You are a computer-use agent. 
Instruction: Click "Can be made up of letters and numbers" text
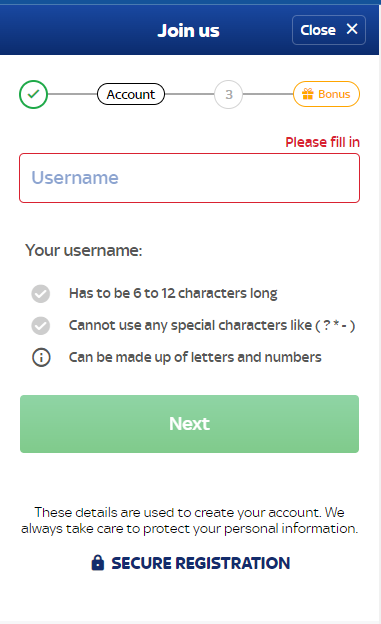[195, 357]
